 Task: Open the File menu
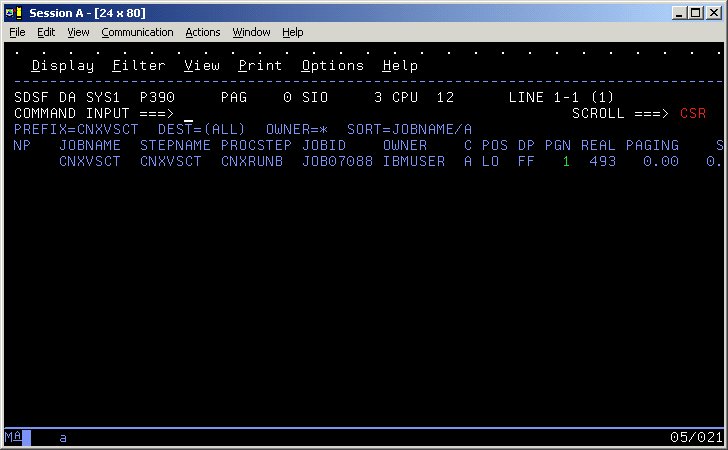(x=17, y=32)
